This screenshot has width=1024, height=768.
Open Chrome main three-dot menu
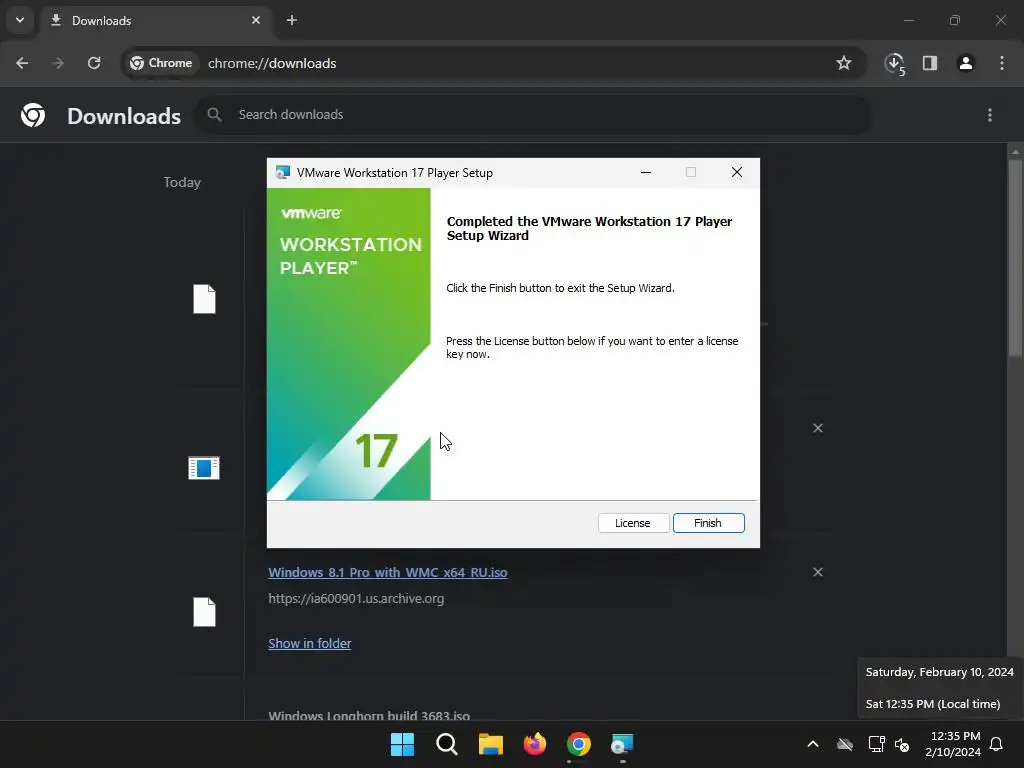1002,63
